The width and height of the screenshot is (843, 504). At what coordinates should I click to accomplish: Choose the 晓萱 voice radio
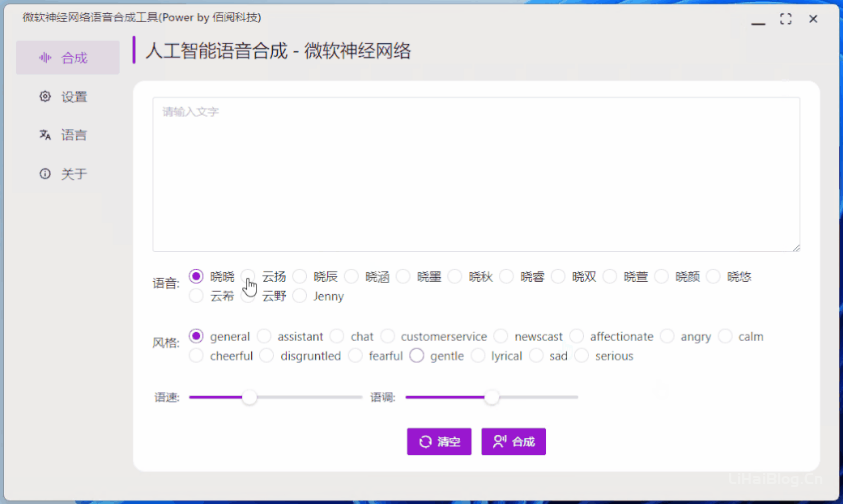(610, 276)
